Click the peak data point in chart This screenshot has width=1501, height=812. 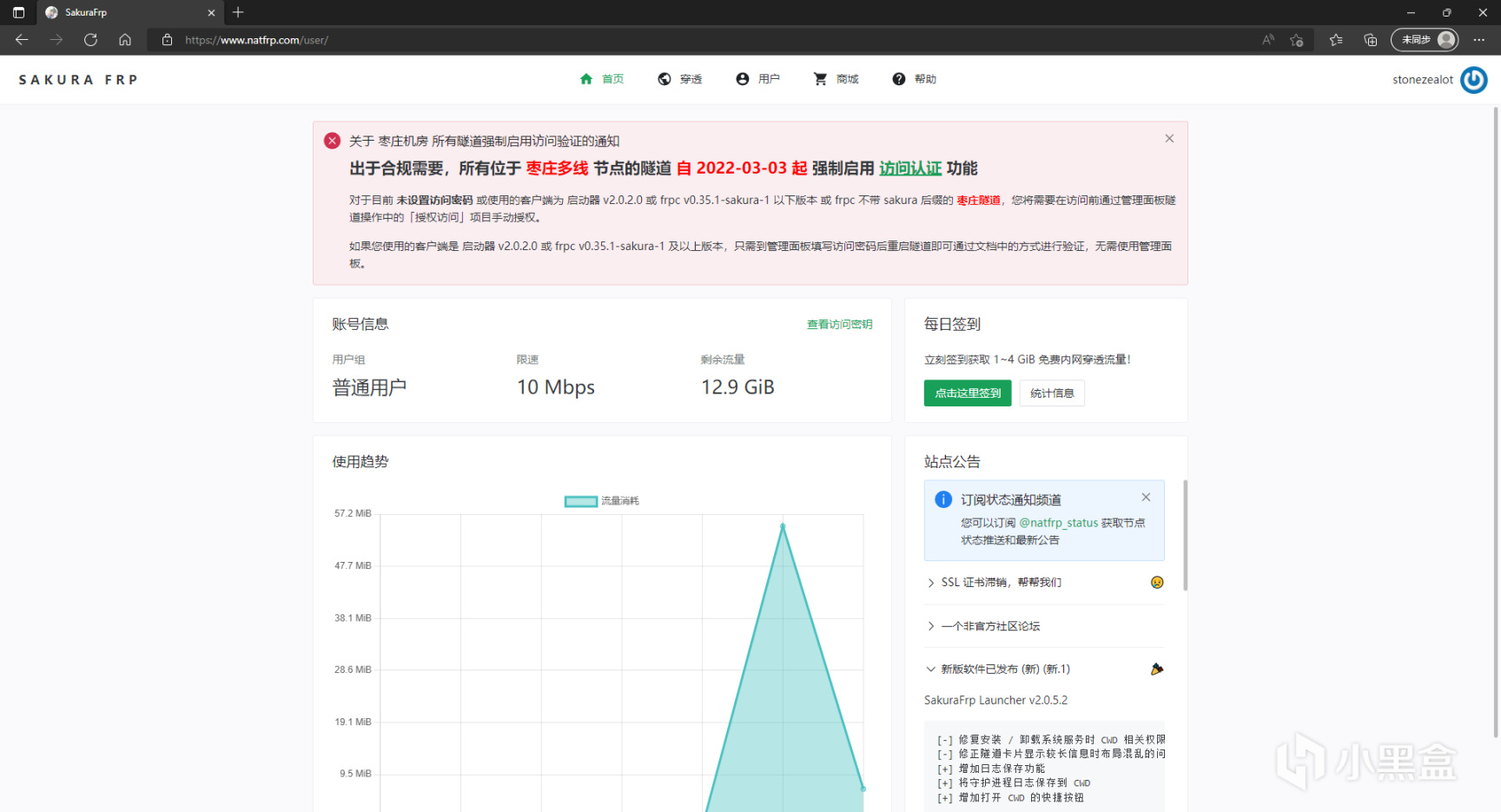(783, 526)
